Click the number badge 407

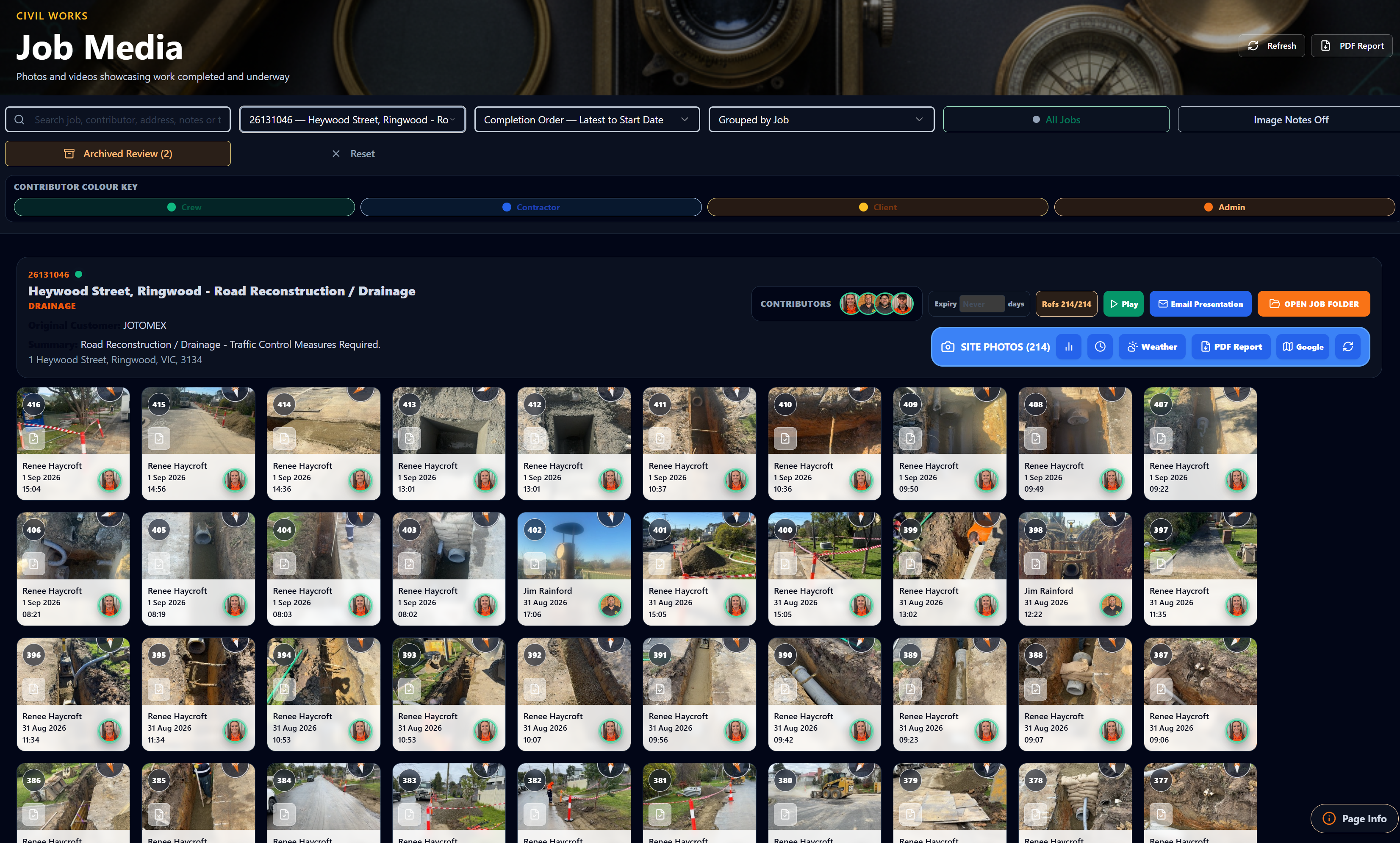point(1160,404)
